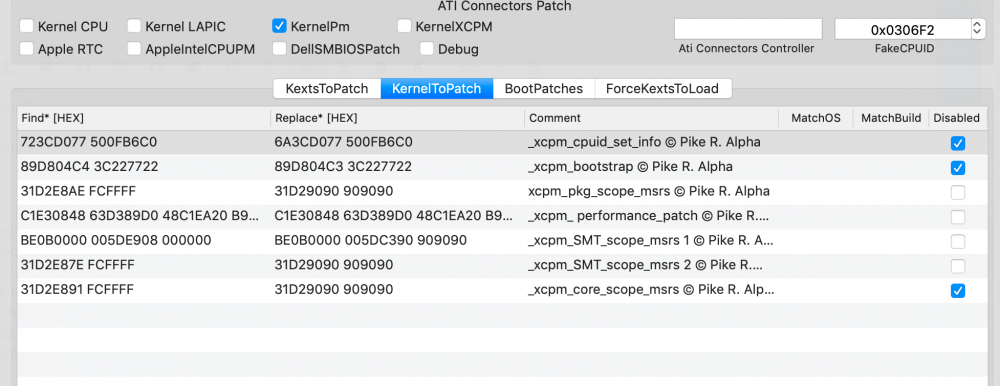Uncheck Disabled for _xcpm_cpuid_set_info patch
This screenshot has width=1000, height=386.
coord(957,144)
